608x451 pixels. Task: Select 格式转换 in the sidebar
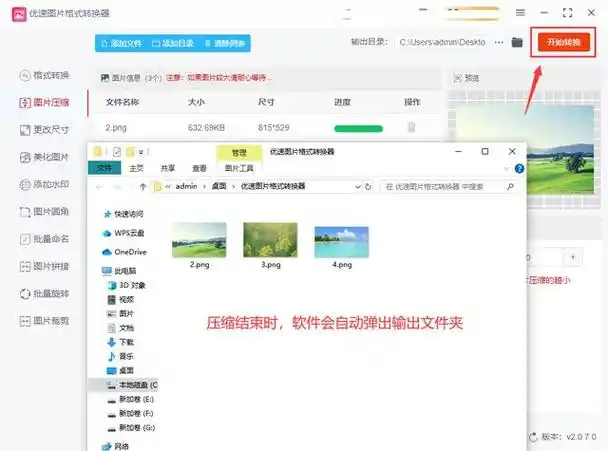44,75
